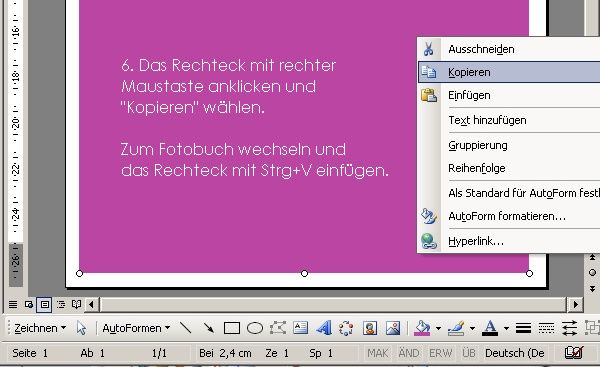Toggle ÜB overwrite mode in status bar
600x367 pixels.
468,353
